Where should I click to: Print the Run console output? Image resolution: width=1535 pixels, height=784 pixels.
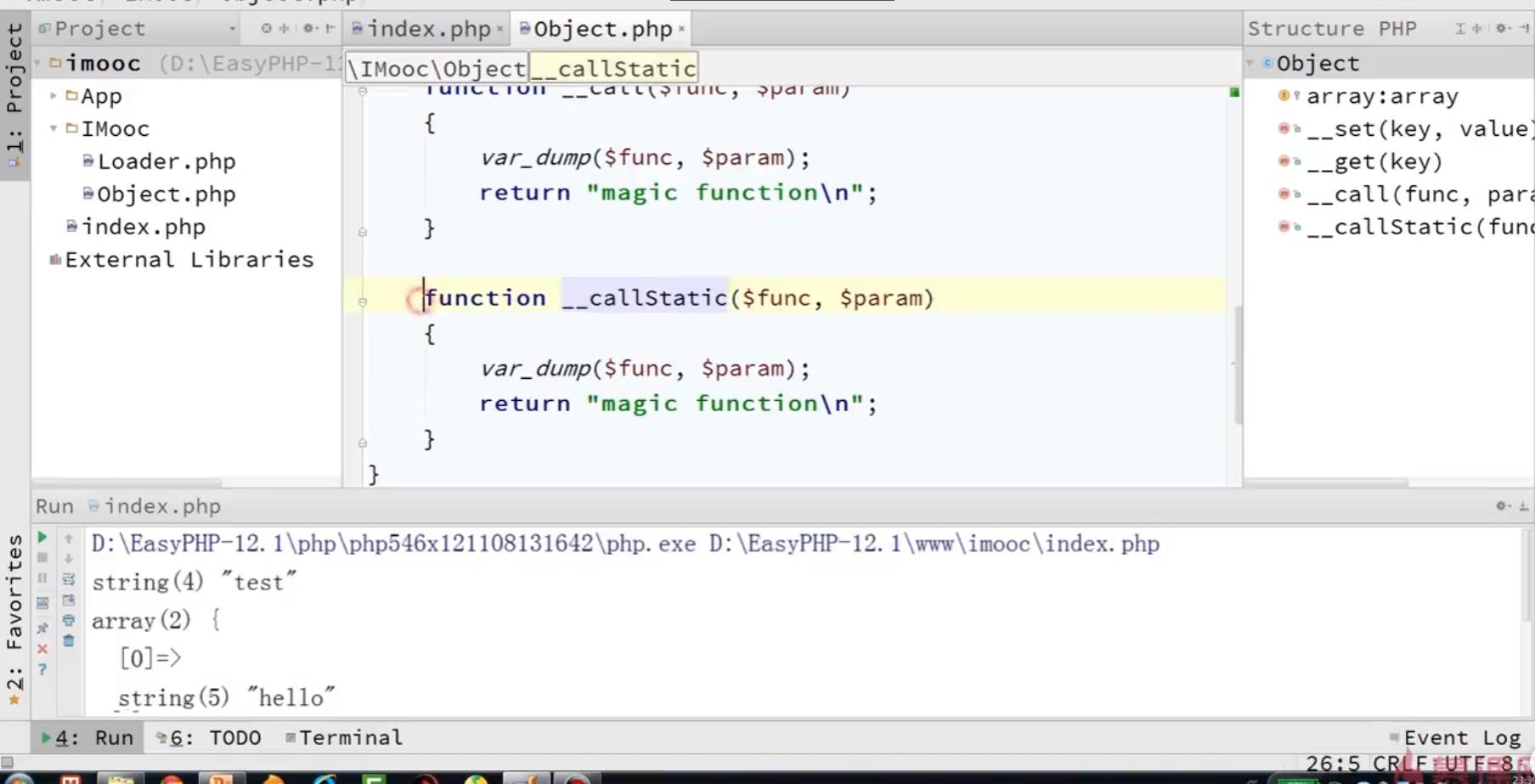point(69,620)
